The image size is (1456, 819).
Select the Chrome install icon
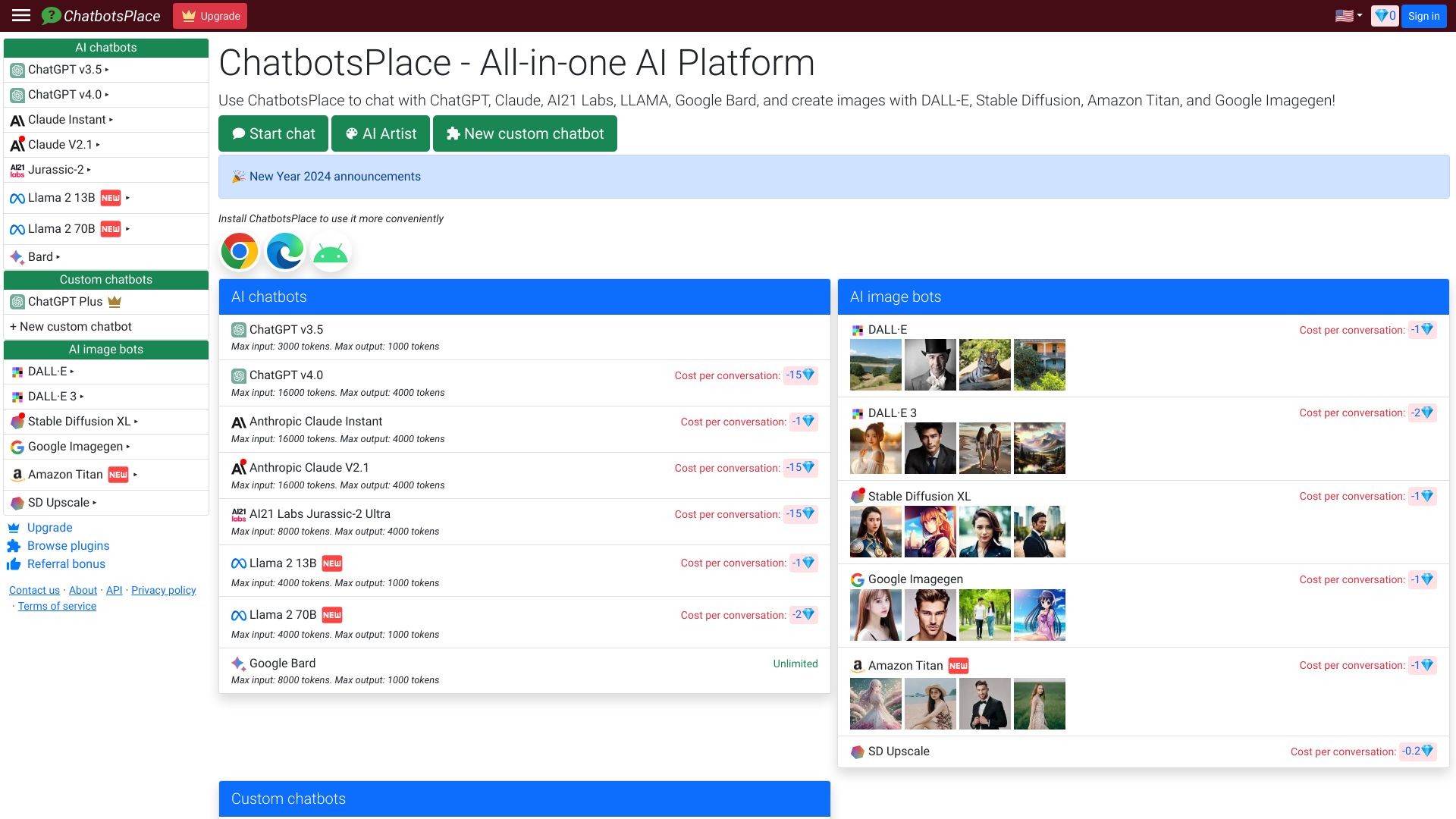click(x=240, y=251)
